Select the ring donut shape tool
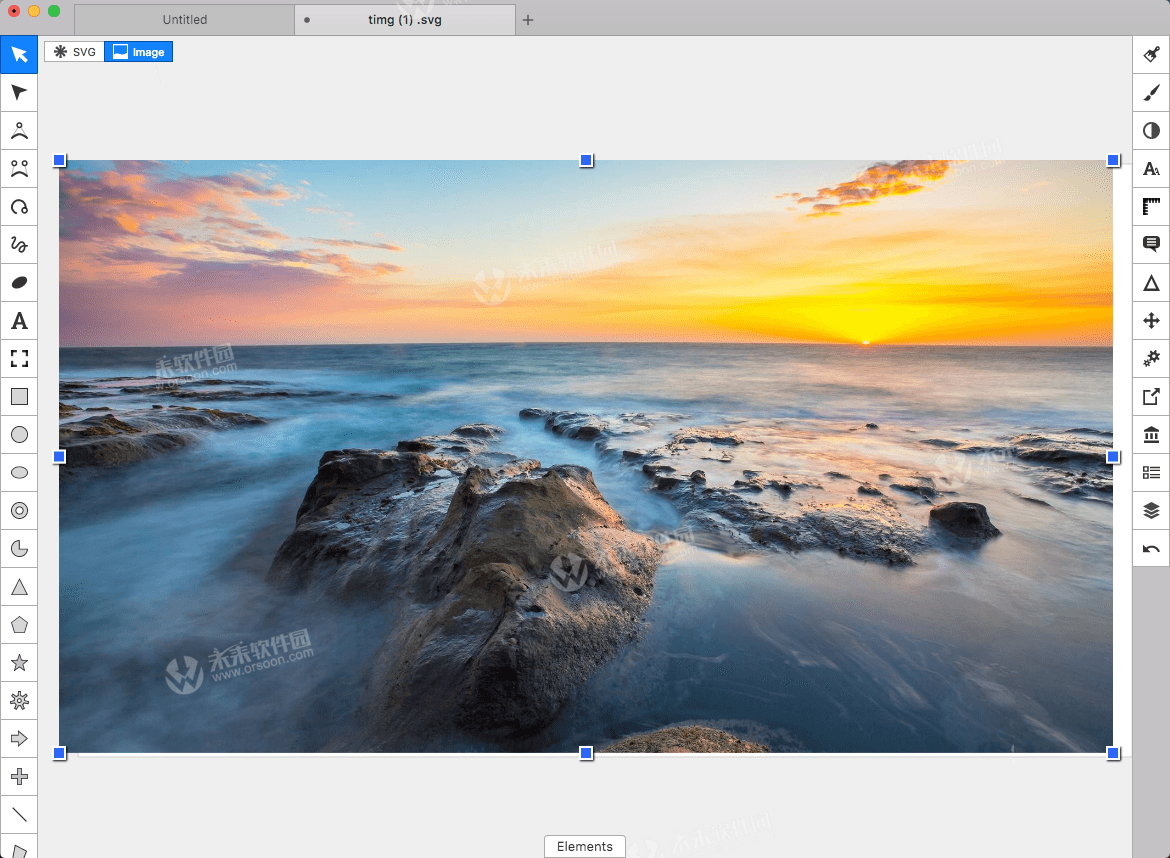The width and height of the screenshot is (1170, 858). (19, 511)
